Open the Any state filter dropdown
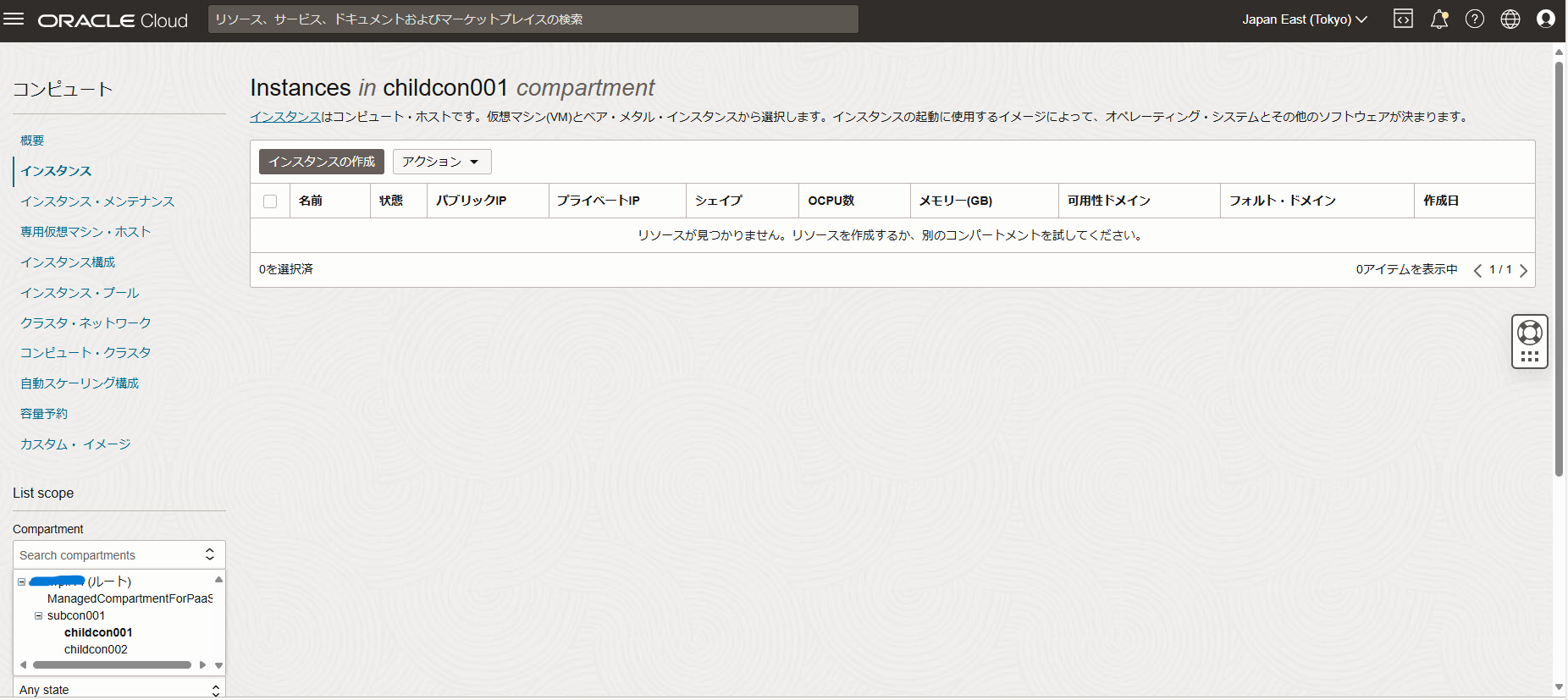 pyautogui.click(x=119, y=689)
